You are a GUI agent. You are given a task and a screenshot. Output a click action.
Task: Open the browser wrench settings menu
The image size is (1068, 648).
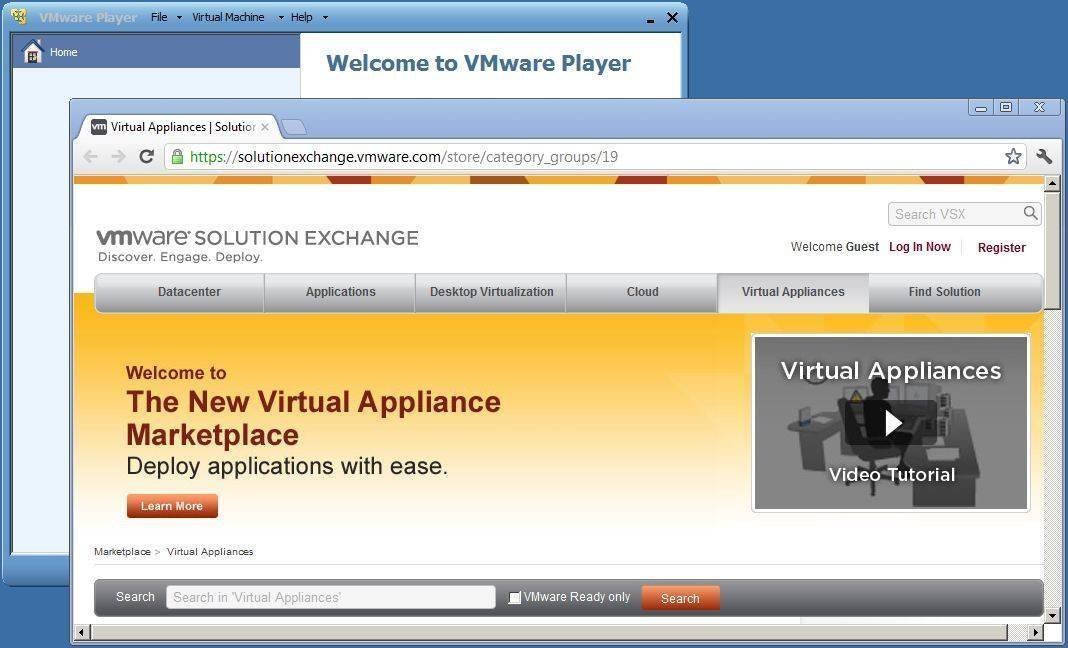pyautogui.click(x=1044, y=156)
